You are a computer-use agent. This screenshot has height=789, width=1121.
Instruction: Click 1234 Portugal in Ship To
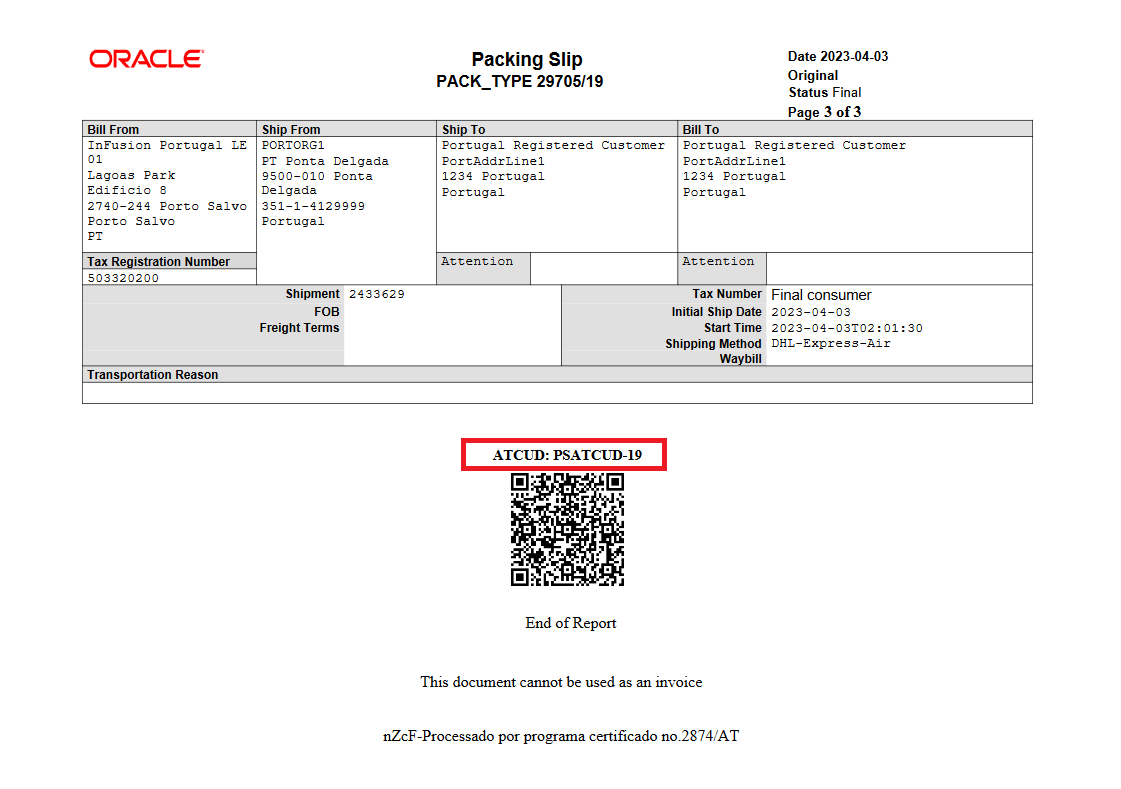point(493,176)
